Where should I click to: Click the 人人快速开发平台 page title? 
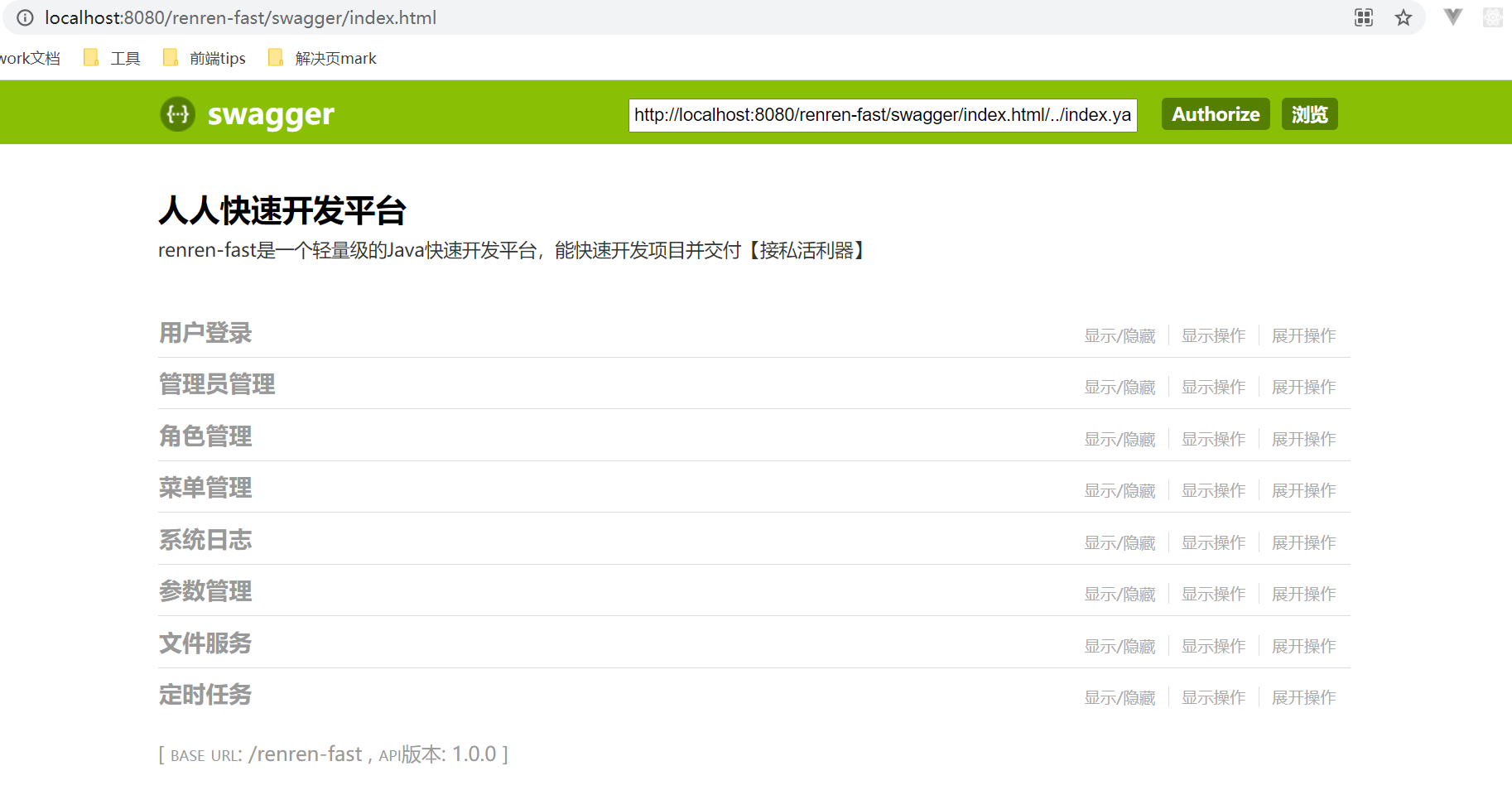pos(282,210)
